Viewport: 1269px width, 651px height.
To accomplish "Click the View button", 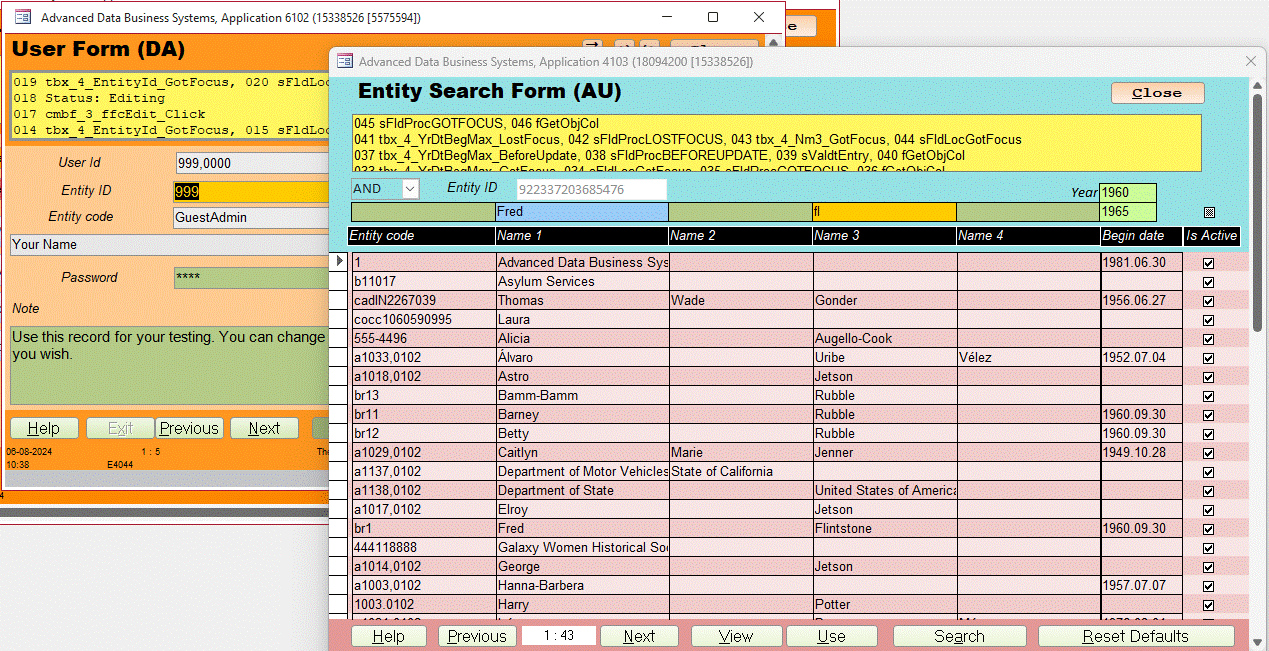I will pyautogui.click(x=736, y=636).
